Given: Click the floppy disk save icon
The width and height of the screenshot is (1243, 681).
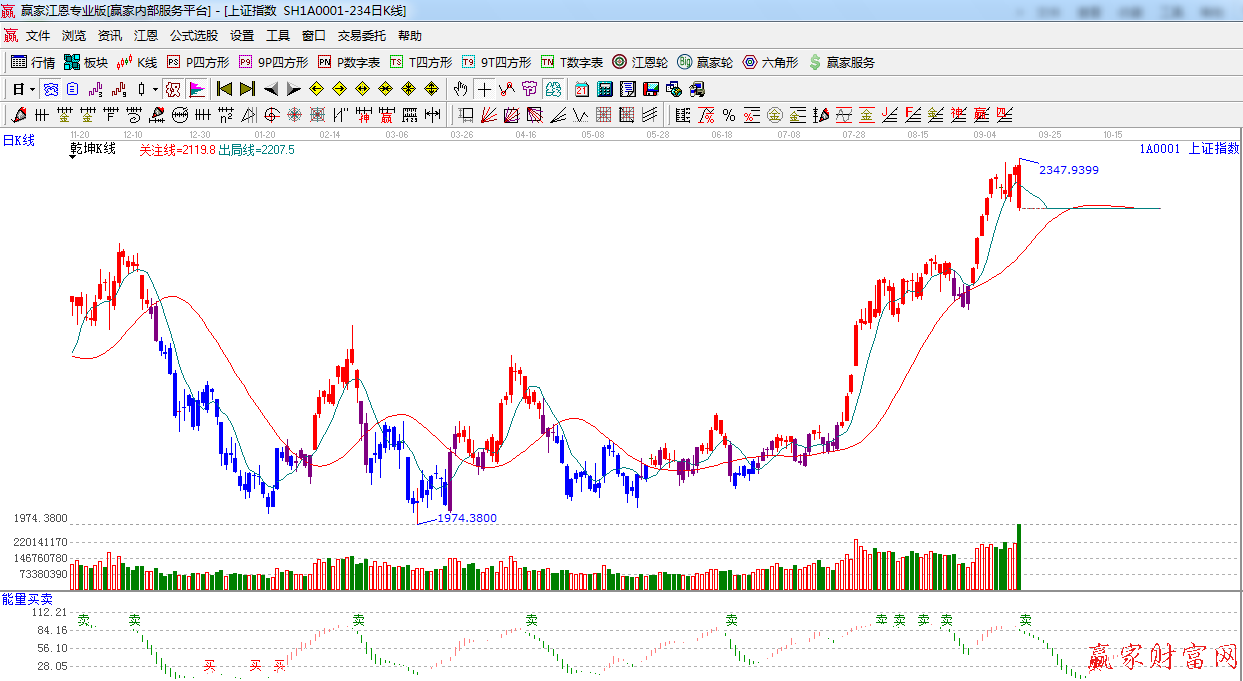Looking at the screenshot, I should 651,89.
